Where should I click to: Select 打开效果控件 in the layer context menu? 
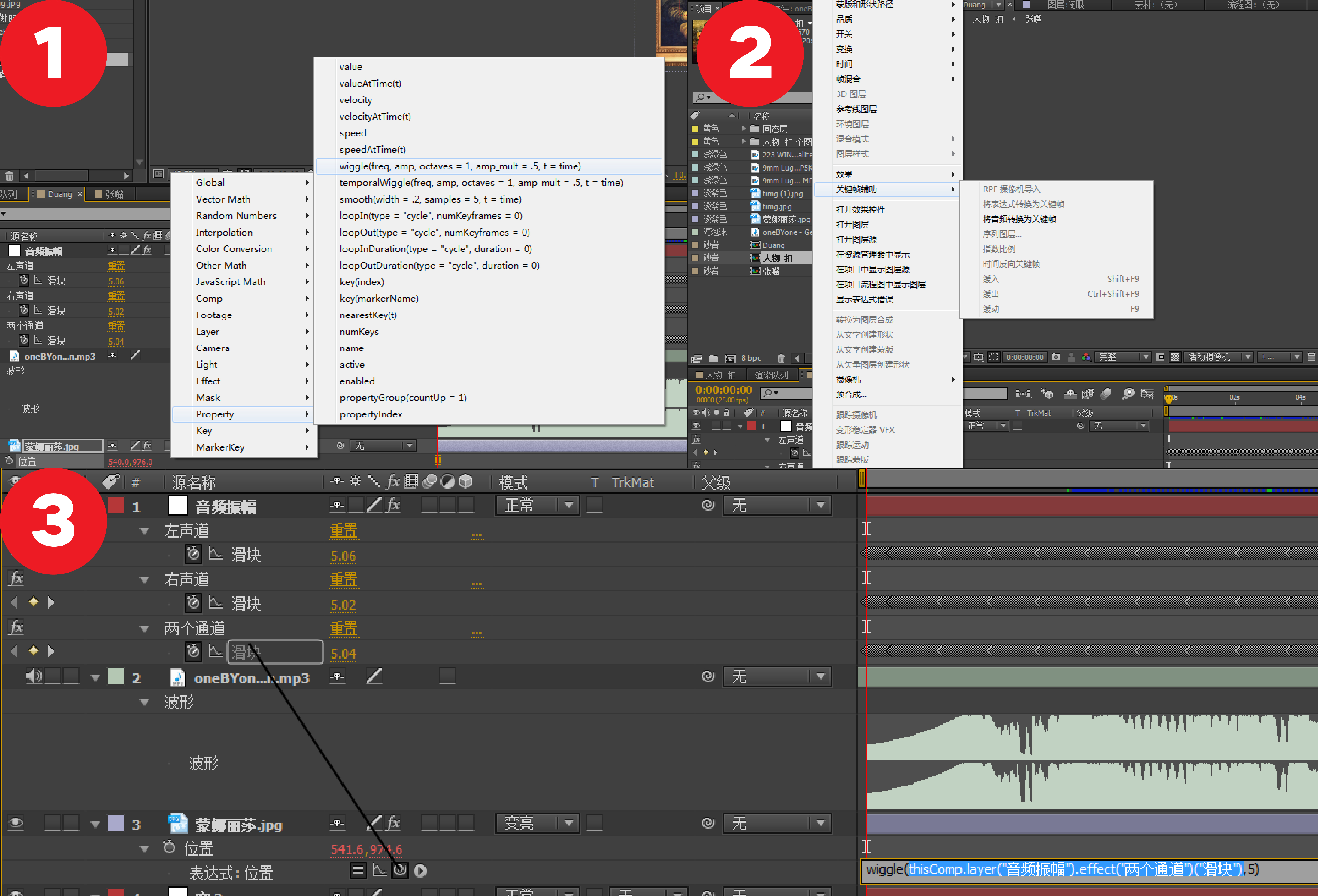(x=861, y=209)
